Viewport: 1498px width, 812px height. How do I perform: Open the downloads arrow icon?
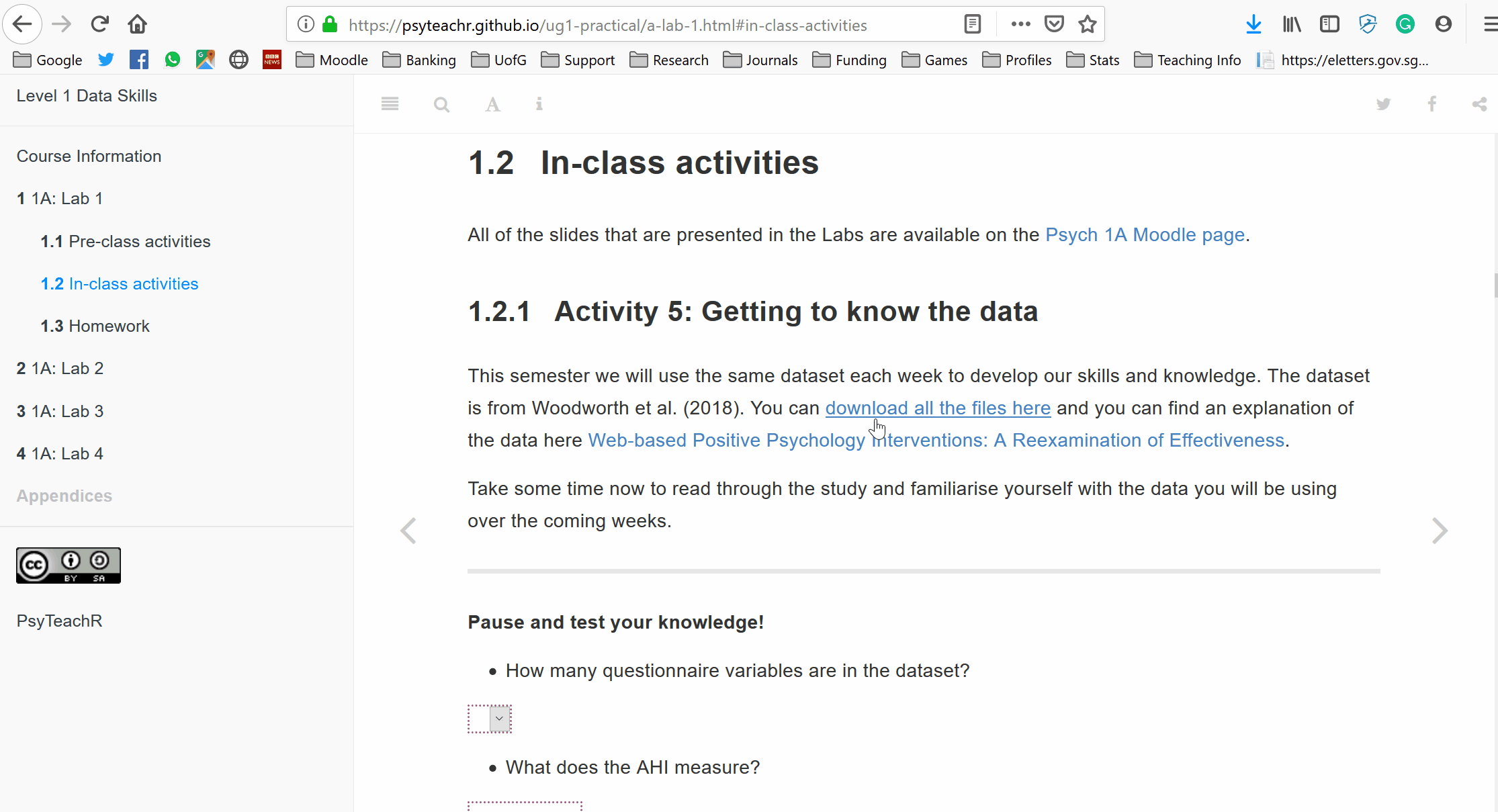[x=1253, y=25]
